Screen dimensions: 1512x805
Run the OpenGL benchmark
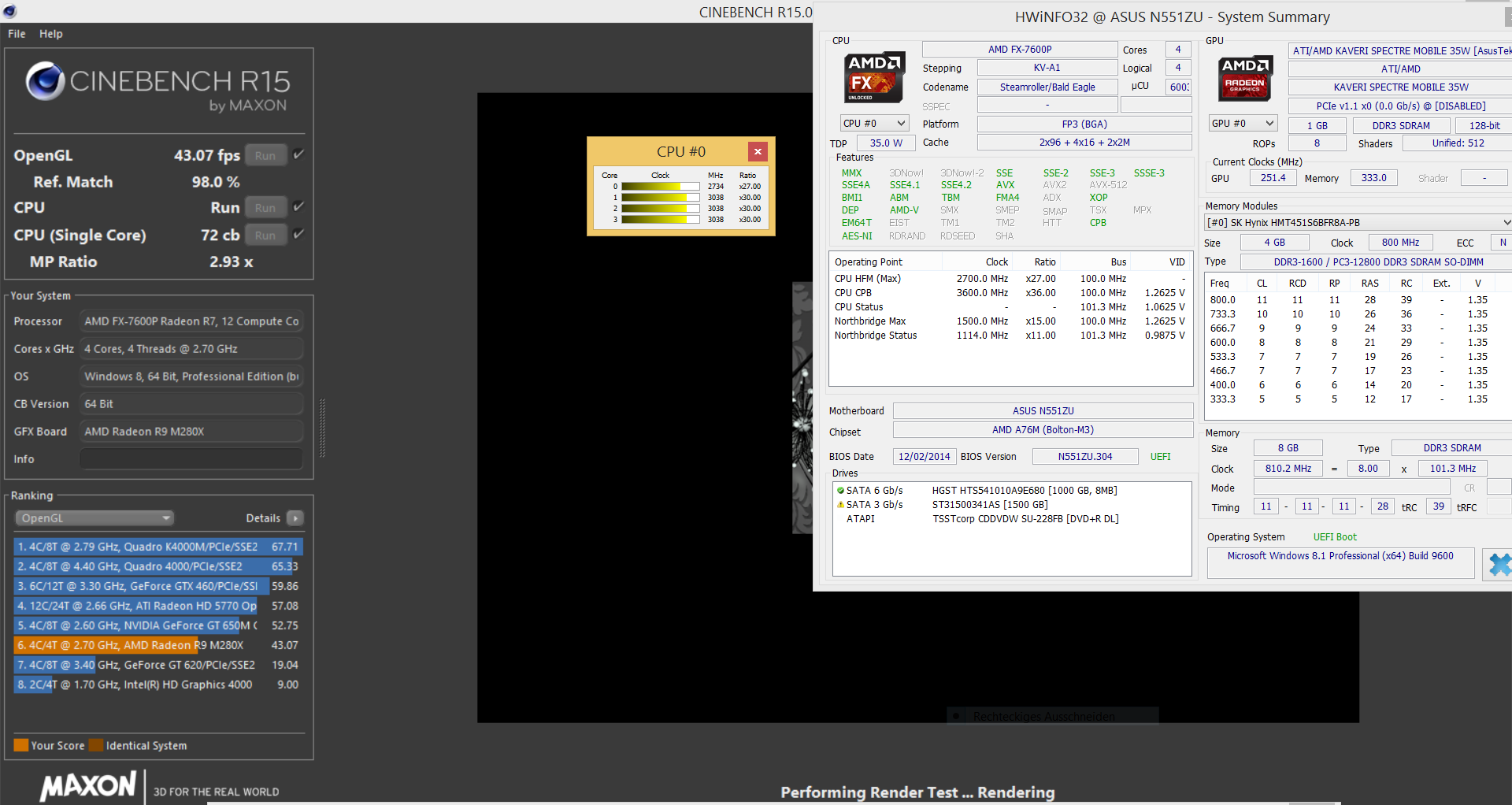click(265, 156)
